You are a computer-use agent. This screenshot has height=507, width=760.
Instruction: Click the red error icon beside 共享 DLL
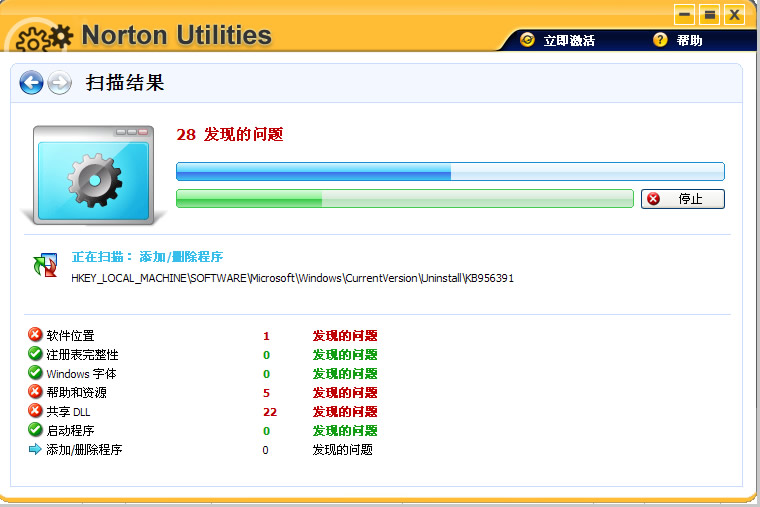click(35, 411)
